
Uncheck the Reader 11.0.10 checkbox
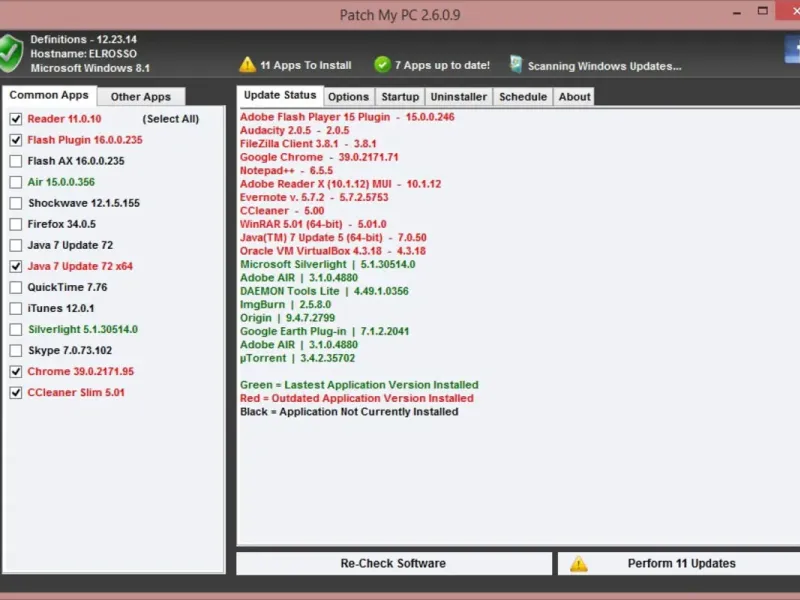(16, 119)
